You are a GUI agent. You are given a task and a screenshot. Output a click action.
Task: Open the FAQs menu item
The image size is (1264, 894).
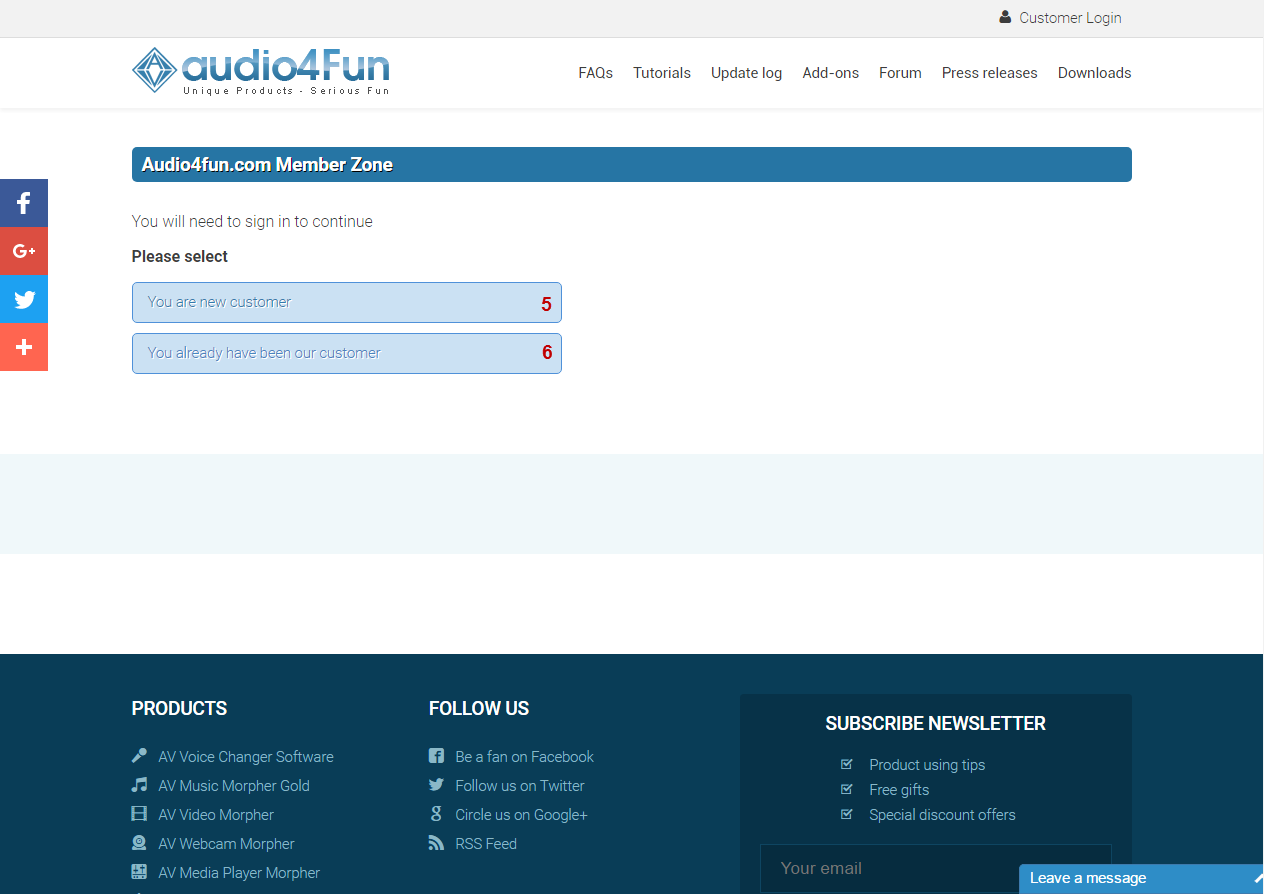click(x=595, y=73)
